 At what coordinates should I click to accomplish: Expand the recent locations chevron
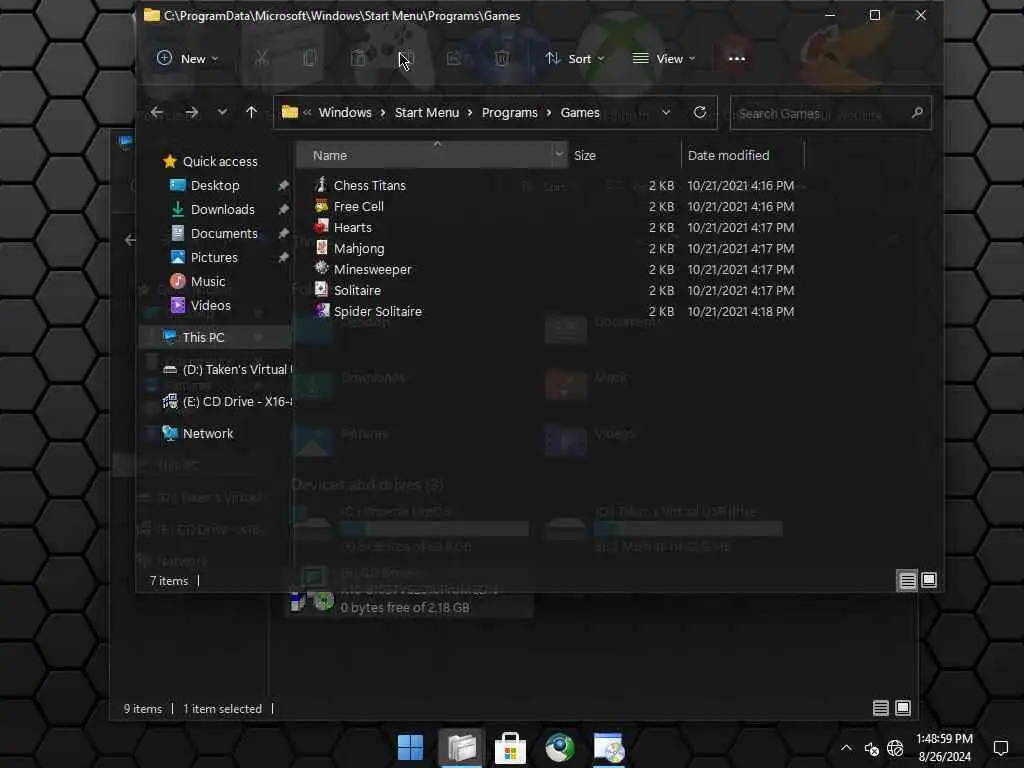222,112
